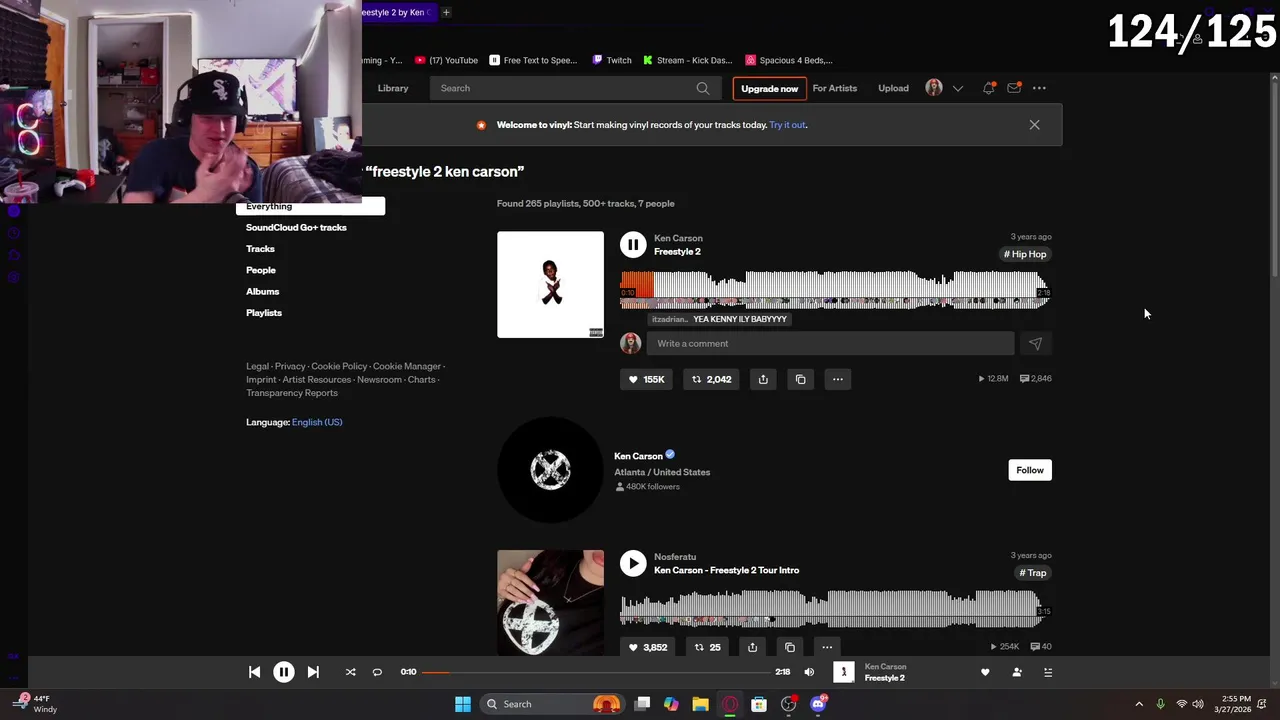Go to the Library tab

tap(393, 88)
